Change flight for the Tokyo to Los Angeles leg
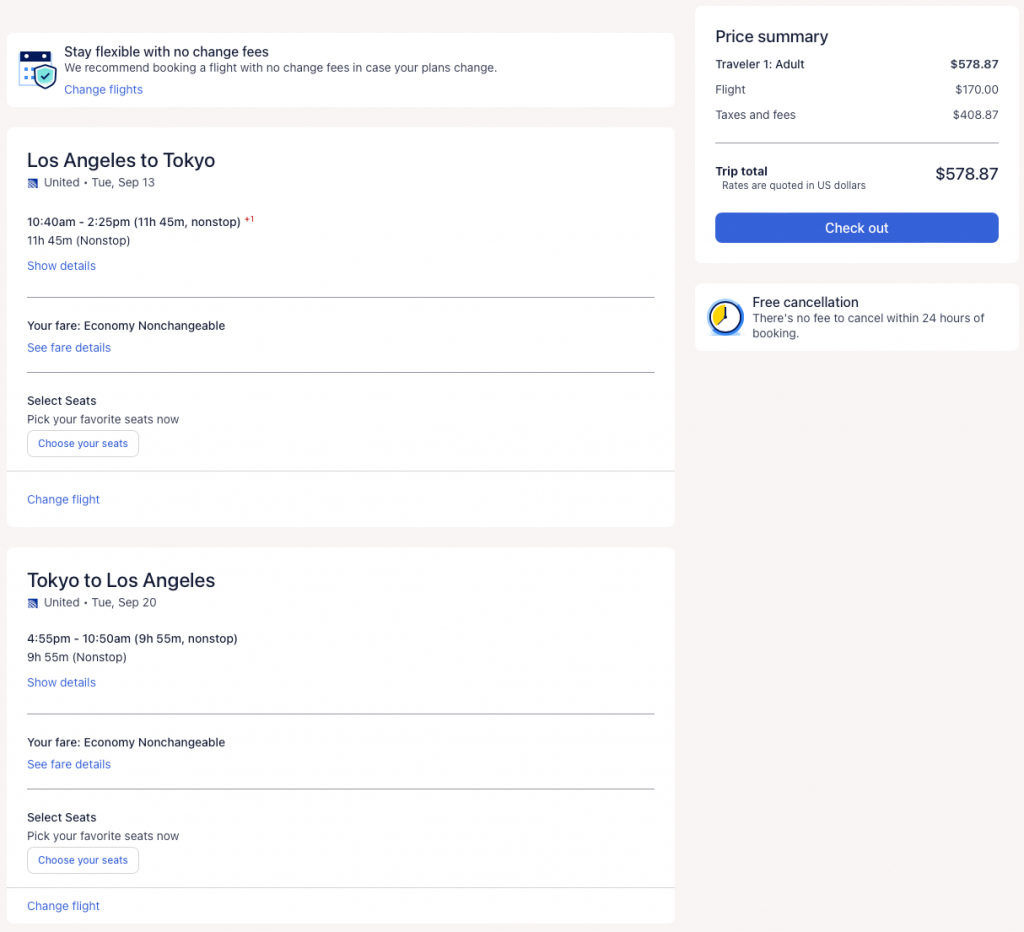The image size is (1024, 932). click(63, 906)
